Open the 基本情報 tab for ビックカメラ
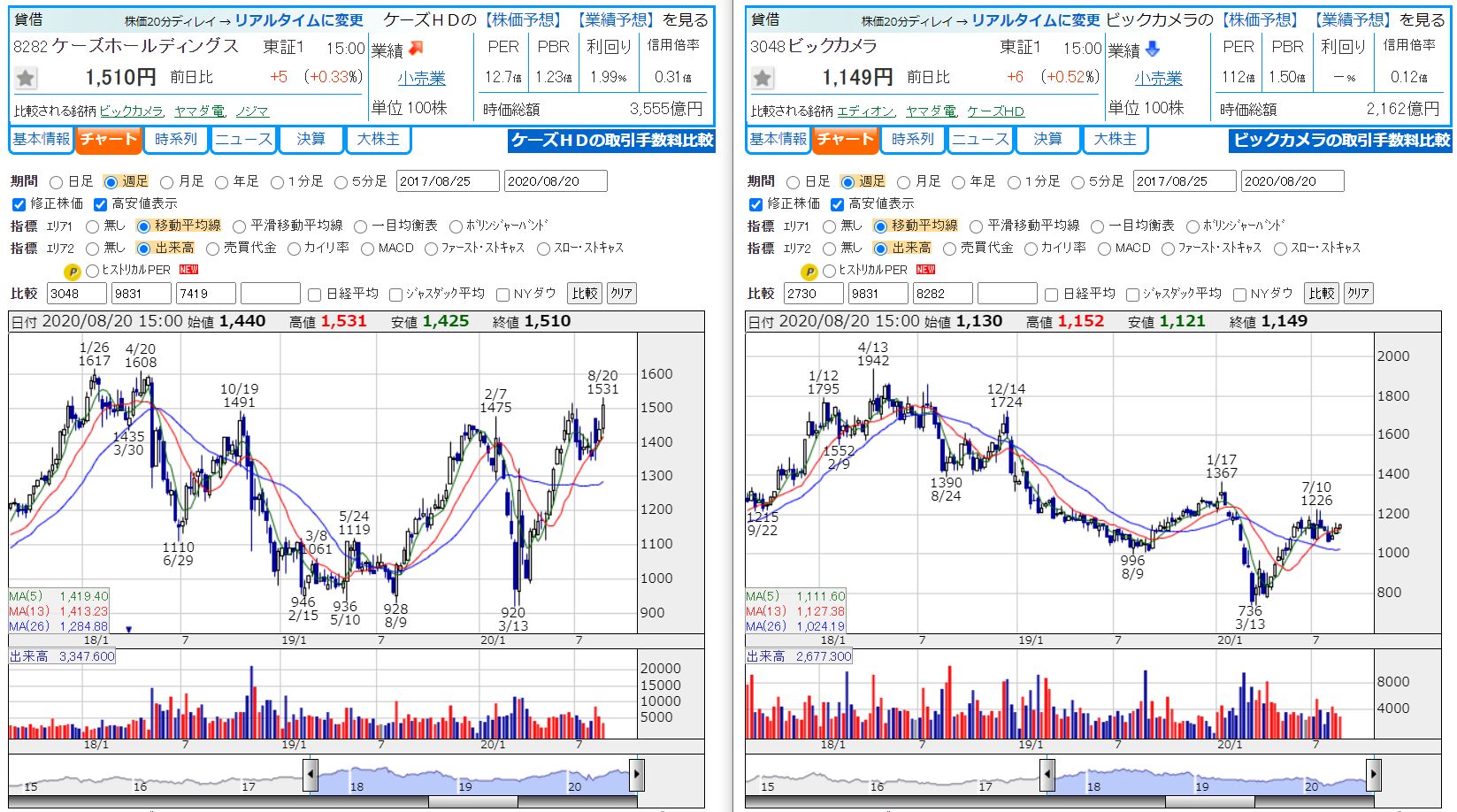 pos(778,140)
